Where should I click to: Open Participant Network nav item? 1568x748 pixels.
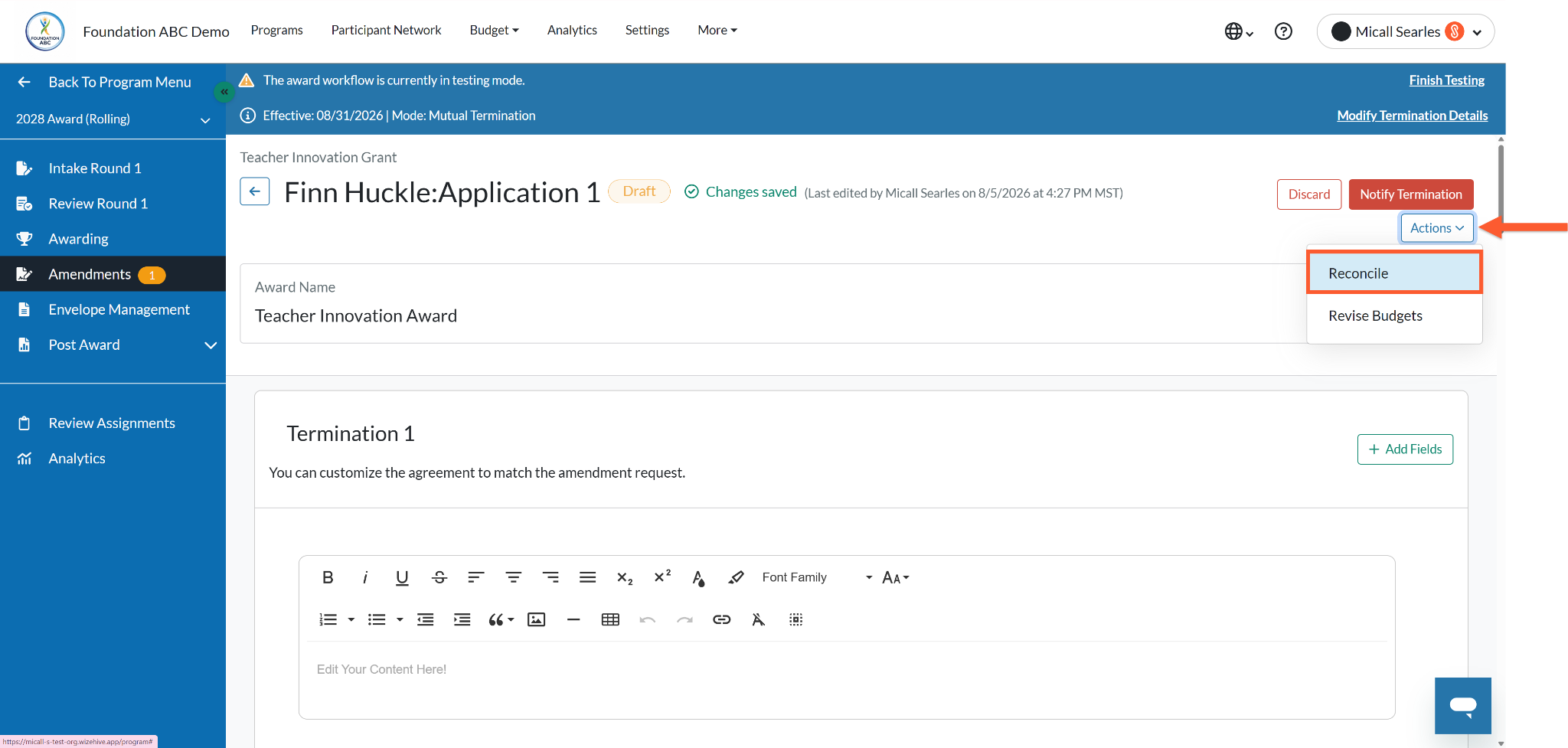[x=386, y=30]
